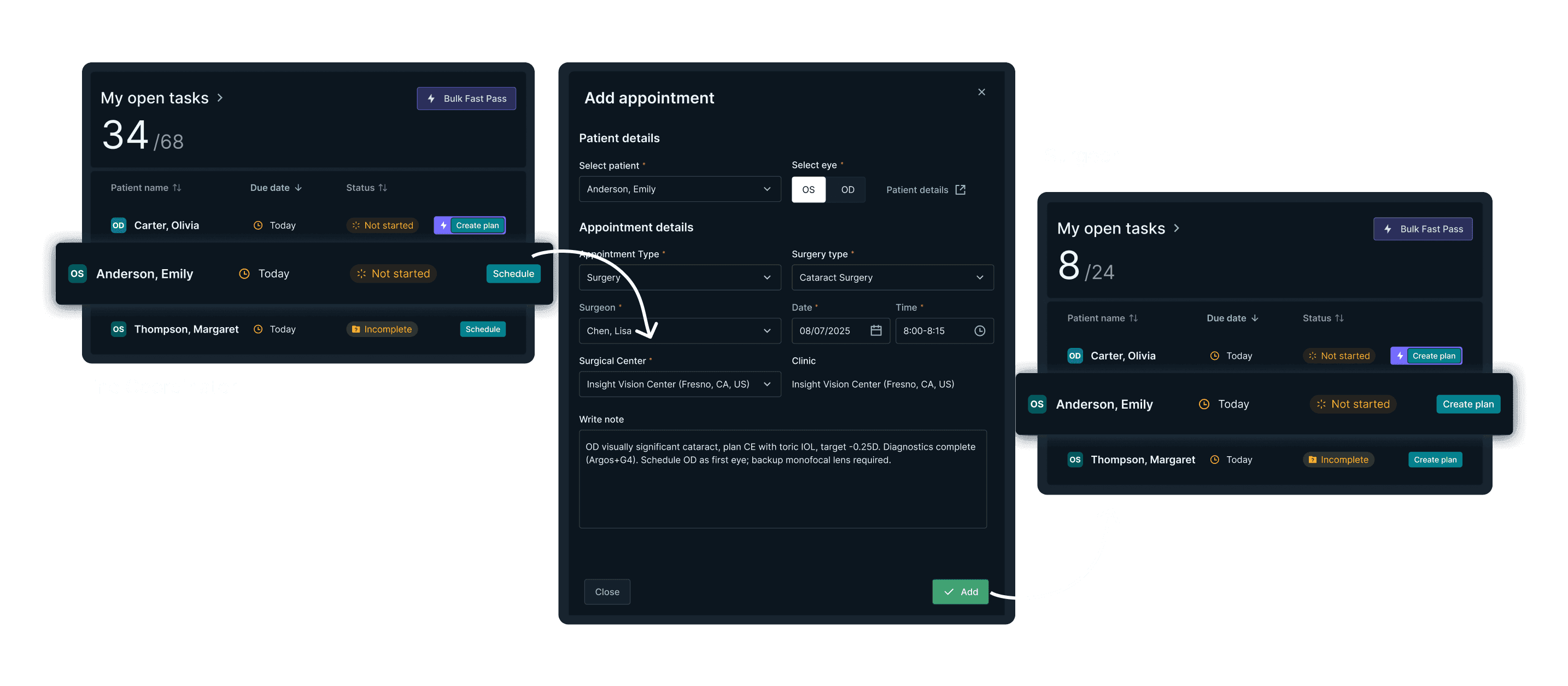This screenshot has height=686, width=1568.
Task: Open the date calendar picker icon
Action: click(x=876, y=330)
